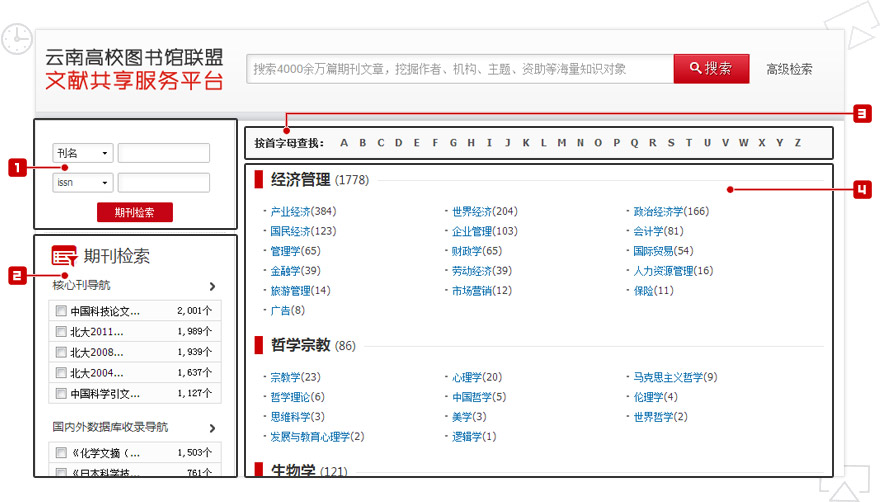
Task: Open the 高级检索 advanced search link
Action: tap(789, 69)
